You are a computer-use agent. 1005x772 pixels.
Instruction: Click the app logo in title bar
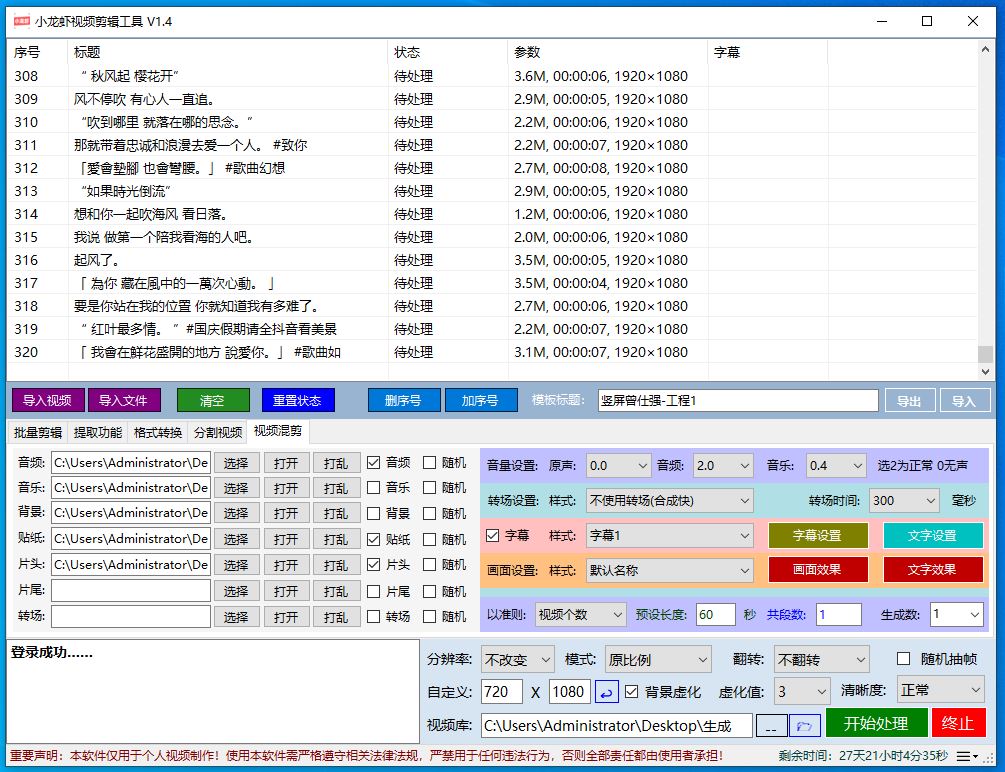pos(20,21)
